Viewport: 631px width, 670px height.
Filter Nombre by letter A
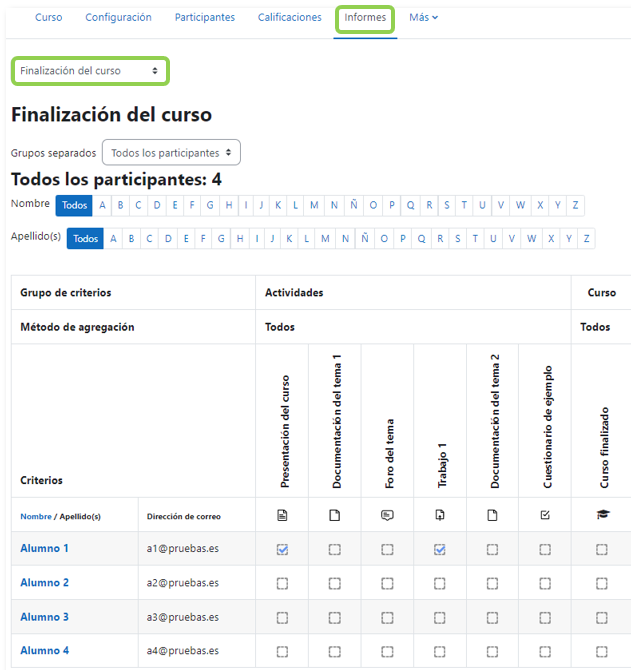point(102,206)
